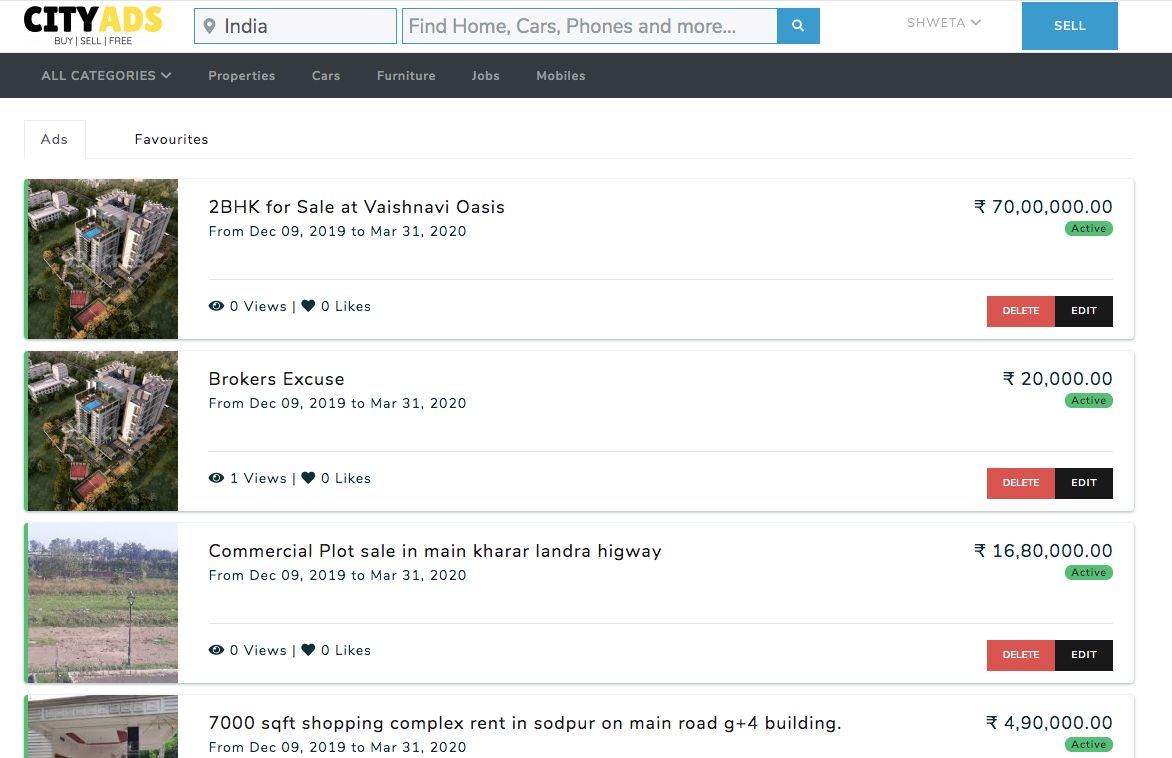
Task: Click the Active badge on the 2BHK ad
Action: (x=1088, y=229)
